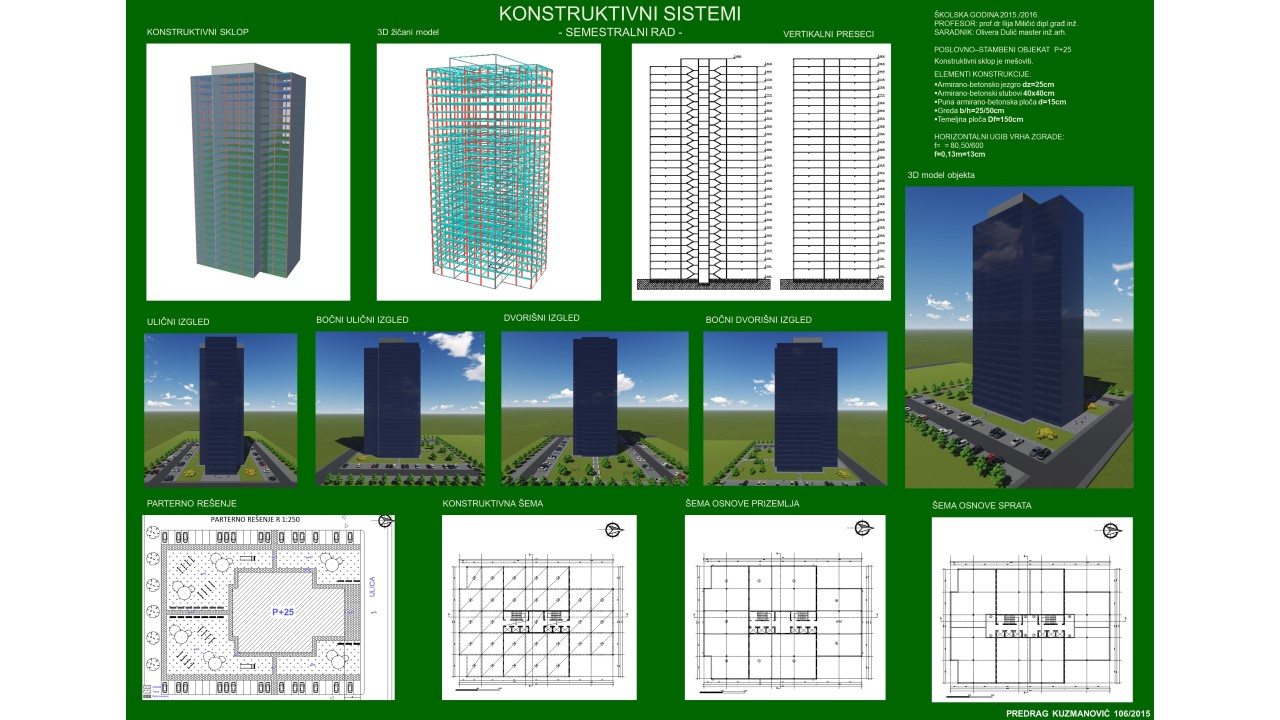Click the north arrow in Parterno rešenje plan
1280x720 pixels.
click(x=386, y=520)
